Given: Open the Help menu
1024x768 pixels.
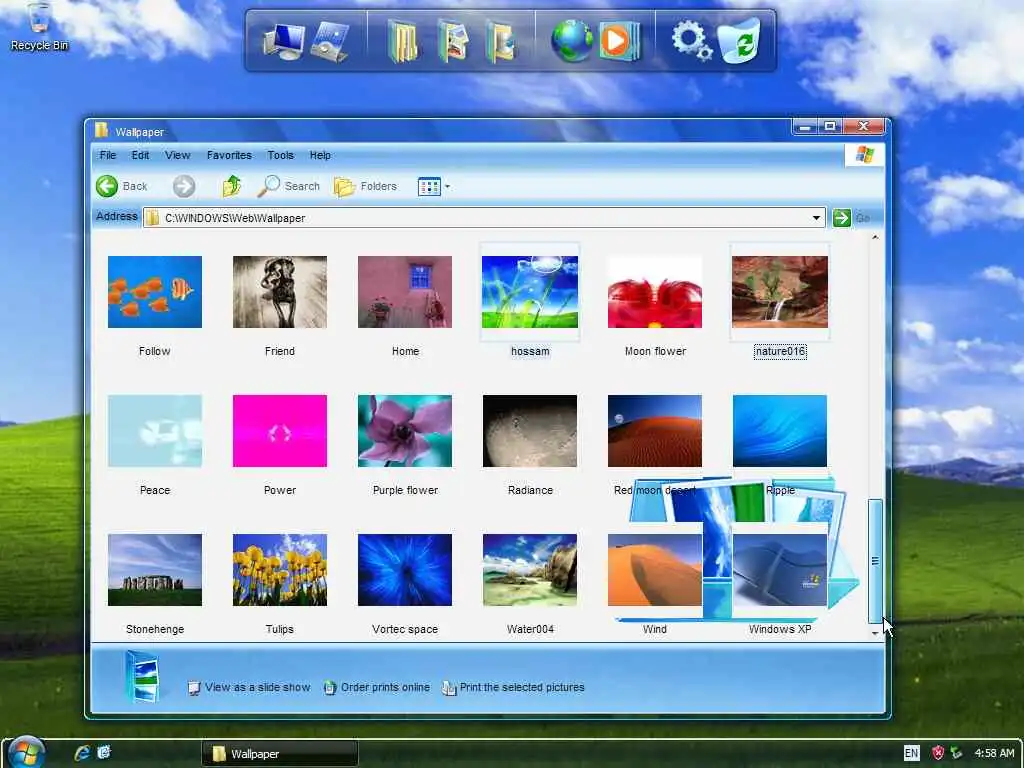Looking at the screenshot, I should click(x=320, y=155).
